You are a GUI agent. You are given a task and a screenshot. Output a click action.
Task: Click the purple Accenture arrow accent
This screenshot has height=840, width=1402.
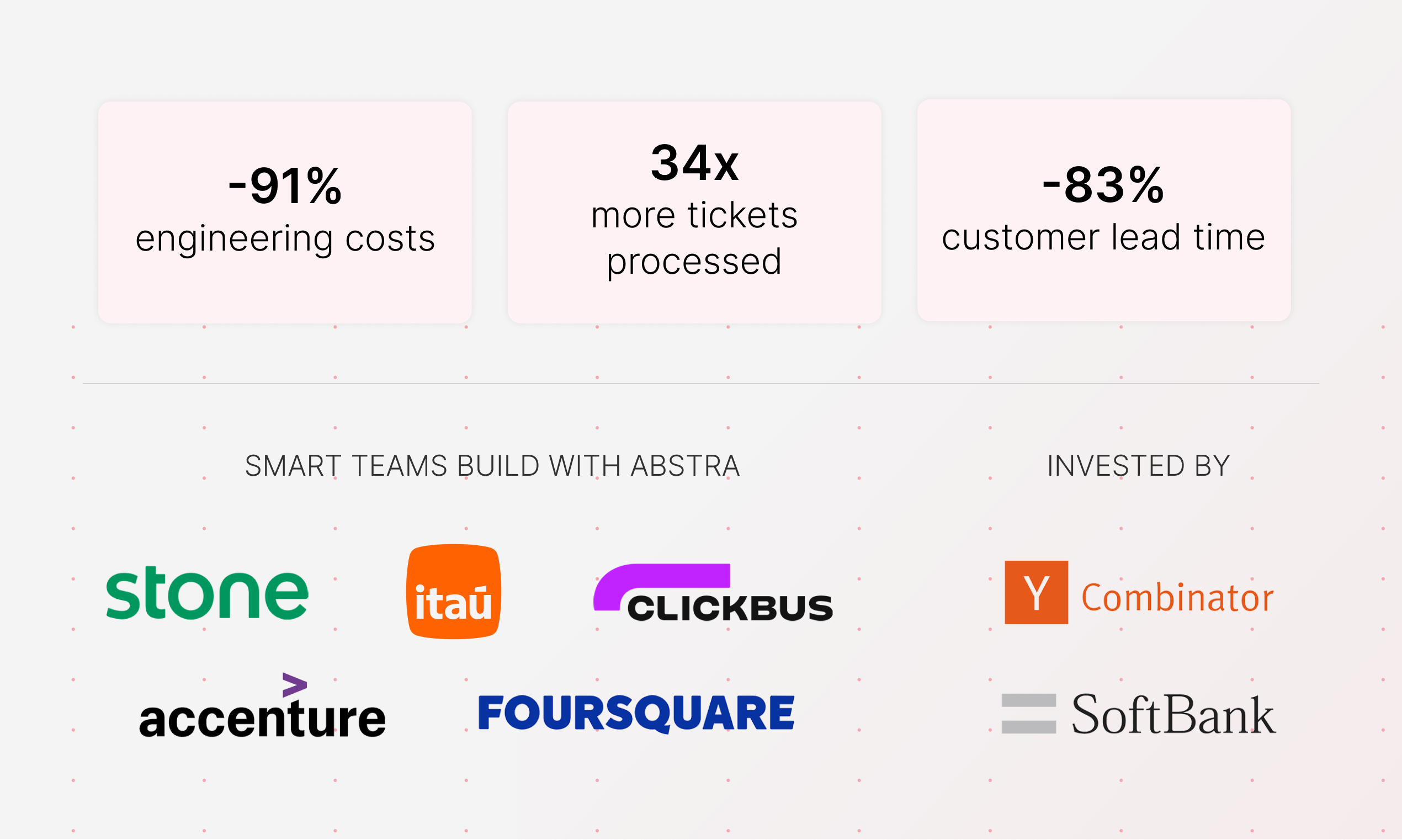point(294,685)
